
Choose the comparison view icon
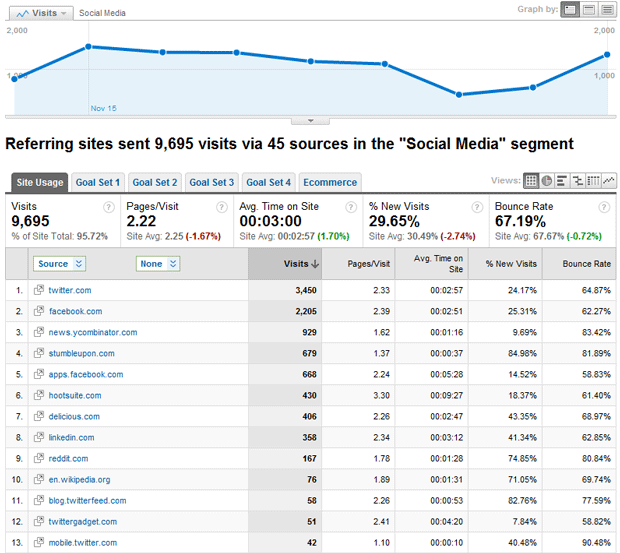[578, 181]
